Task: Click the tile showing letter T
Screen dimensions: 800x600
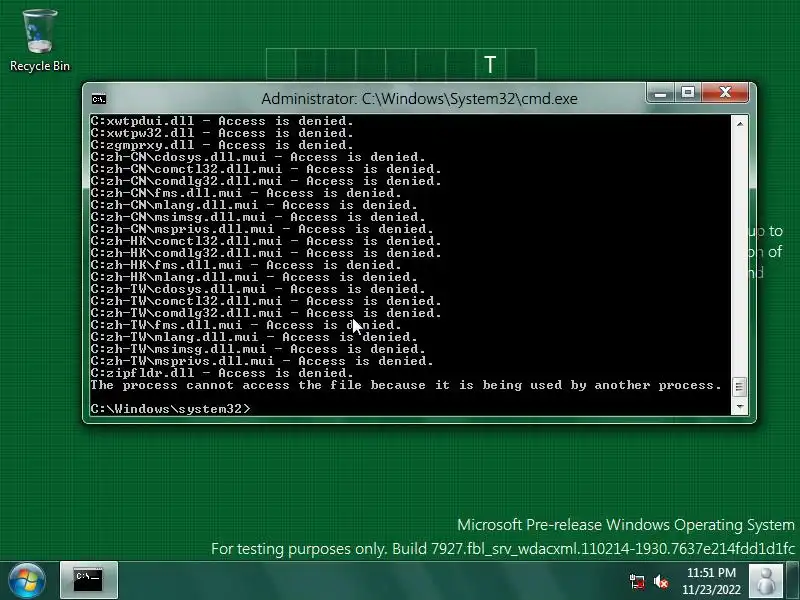Action: coord(490,64)
